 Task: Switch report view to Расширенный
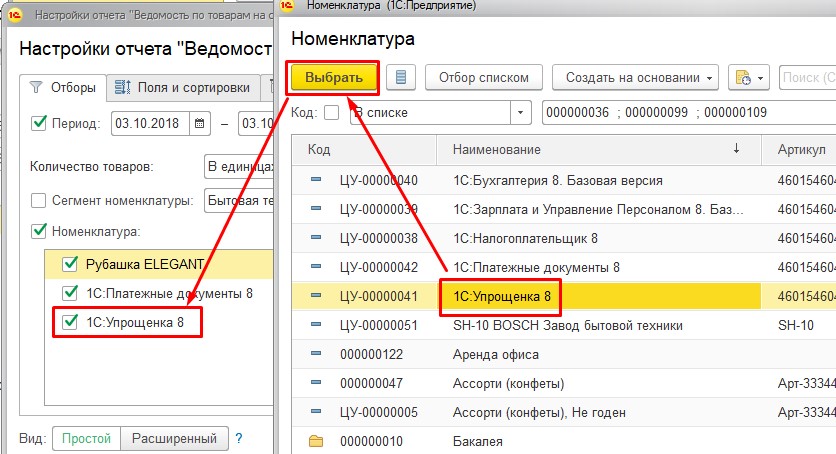click(174, 439)
